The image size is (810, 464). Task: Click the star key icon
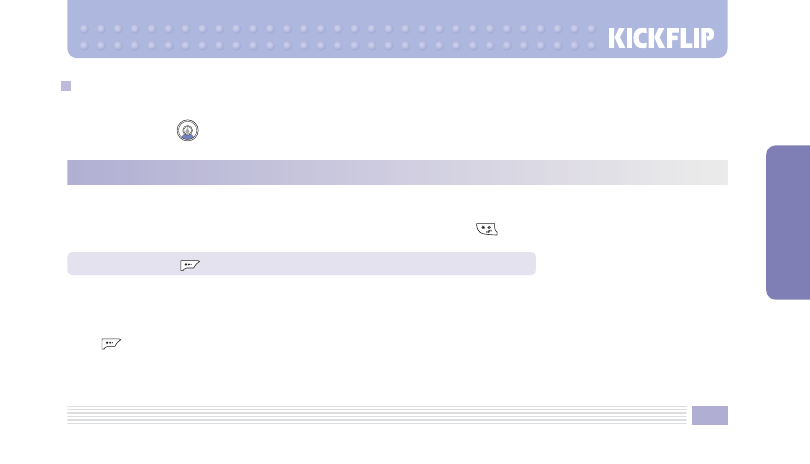click(487, 229)
